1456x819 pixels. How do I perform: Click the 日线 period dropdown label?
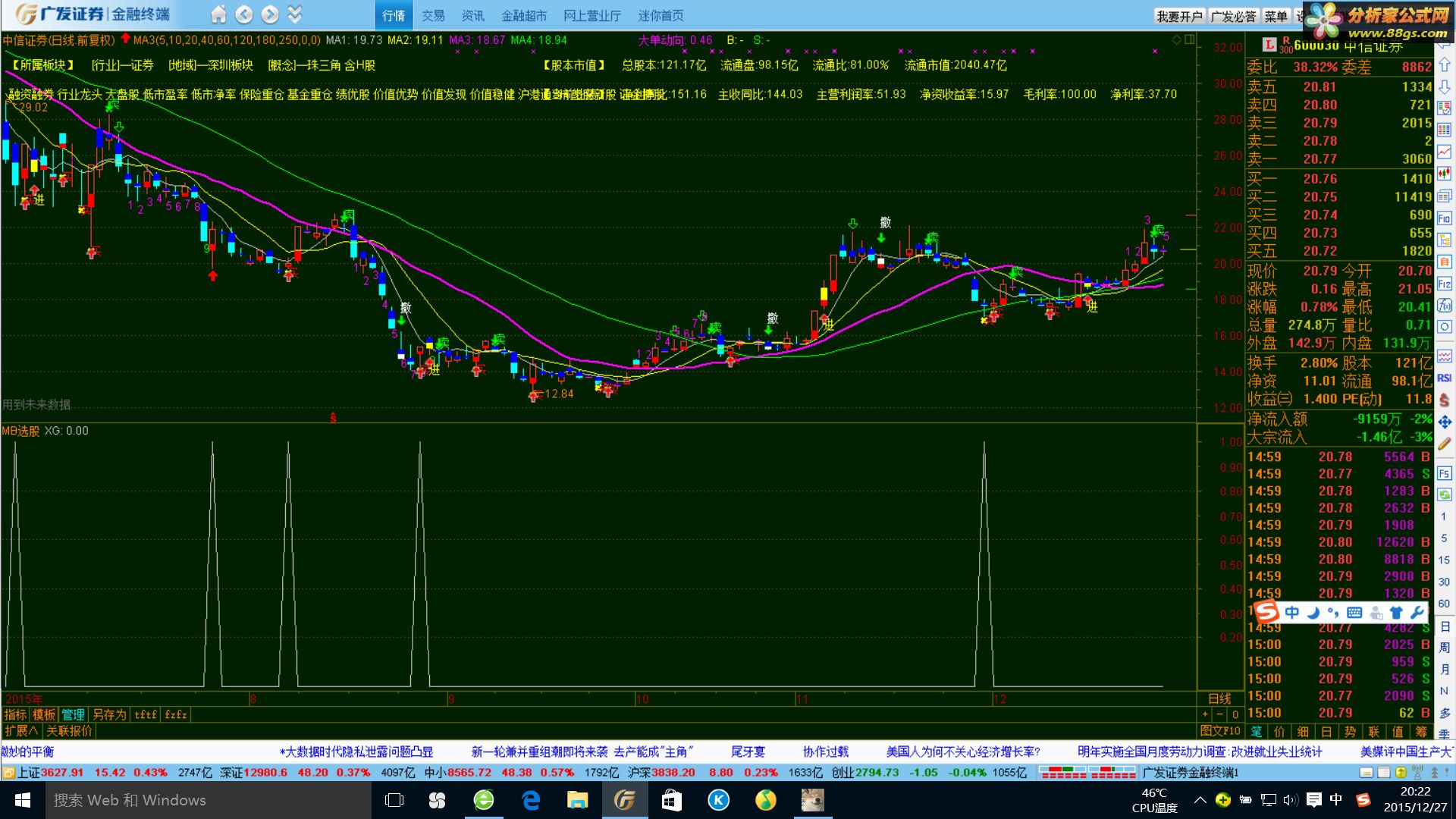click(x=1219, y=698)
